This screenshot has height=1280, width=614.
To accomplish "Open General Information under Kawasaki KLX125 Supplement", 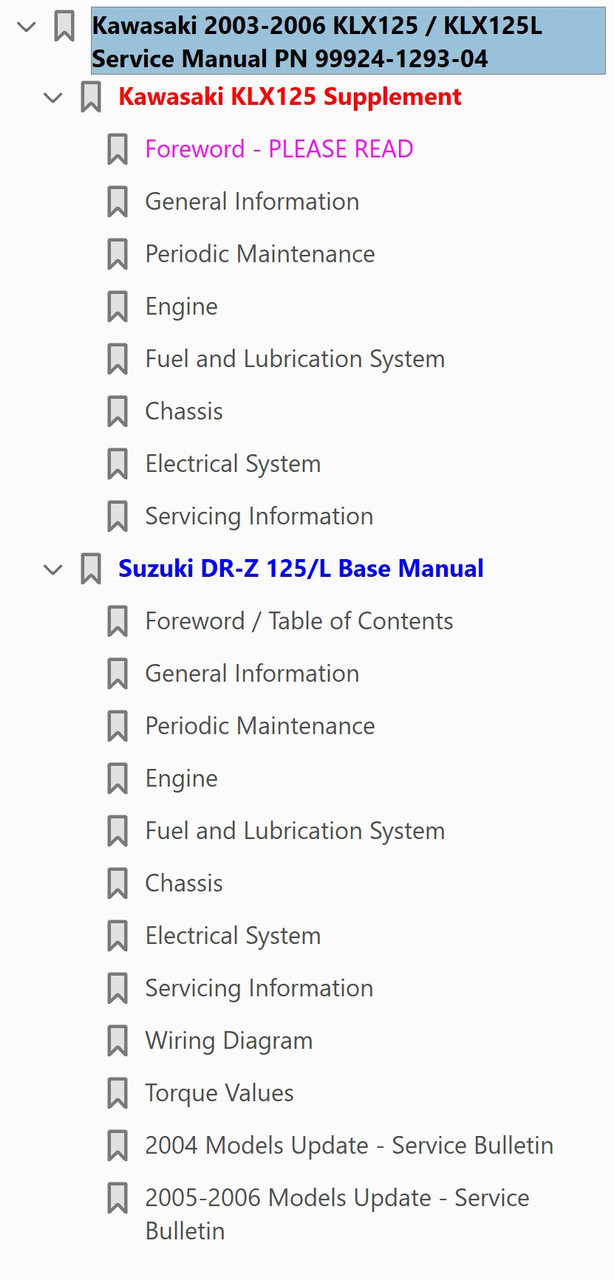I will [252, 201].
